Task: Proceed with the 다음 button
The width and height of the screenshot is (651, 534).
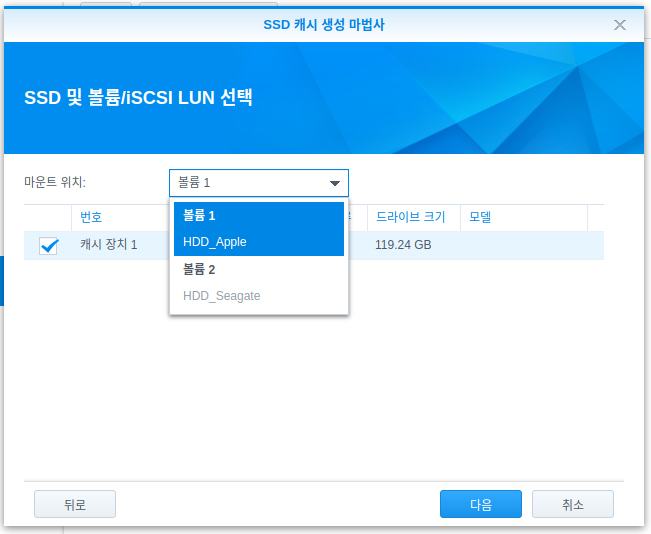Action: point(481,504)
